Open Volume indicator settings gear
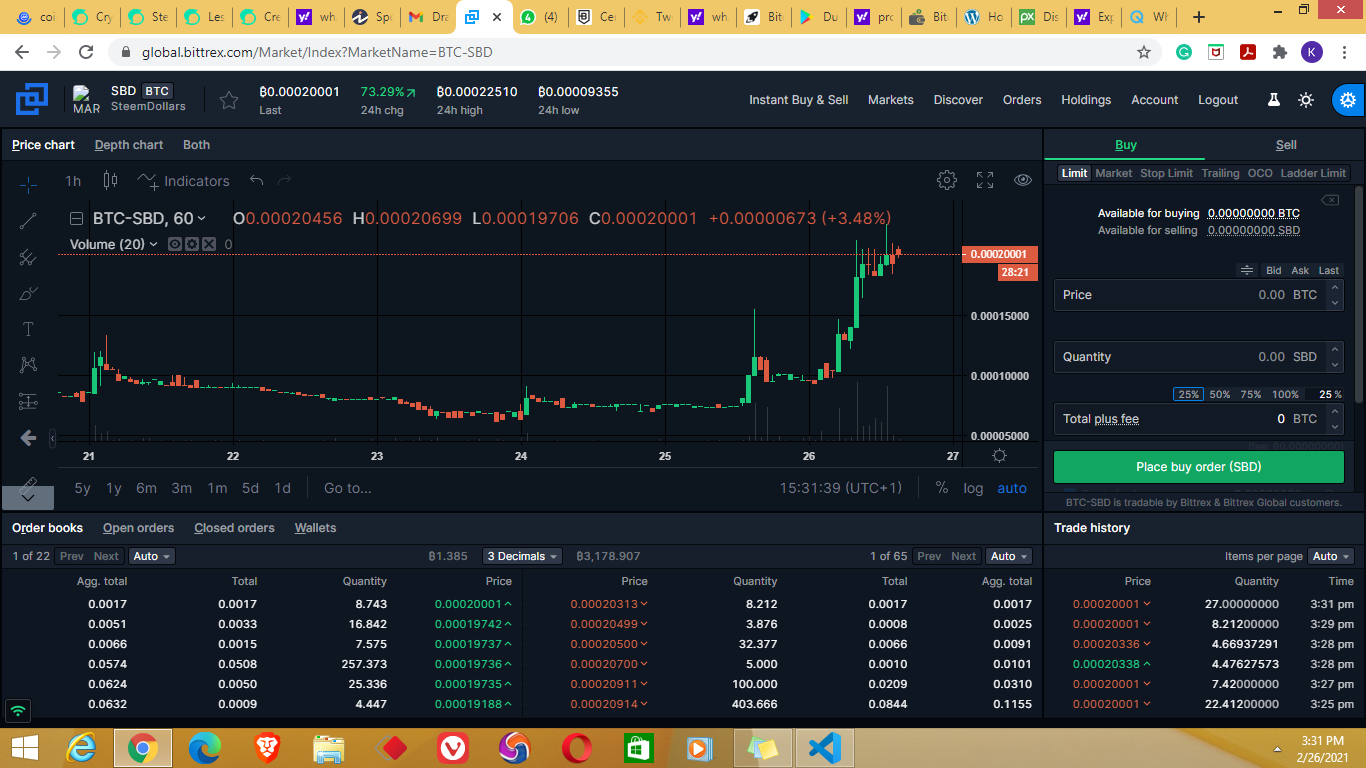The height and width of the screenshot is (768, 1366). tap(192, 244)
